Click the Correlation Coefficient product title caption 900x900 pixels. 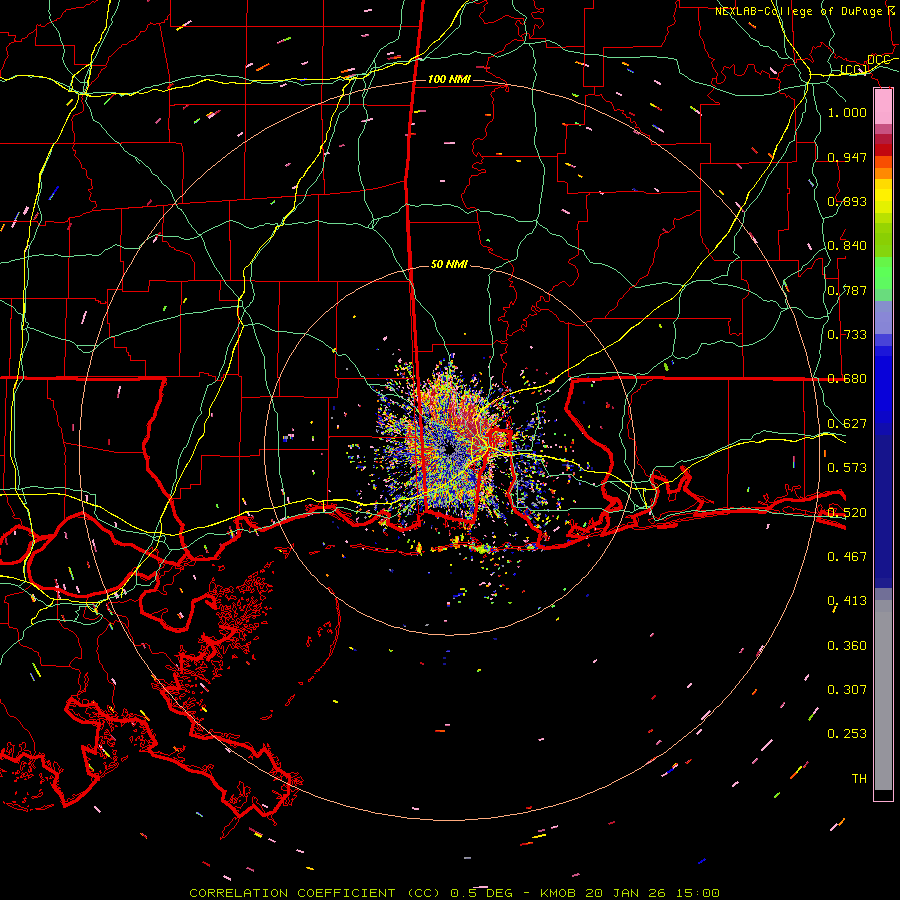[x=454, y=893]
